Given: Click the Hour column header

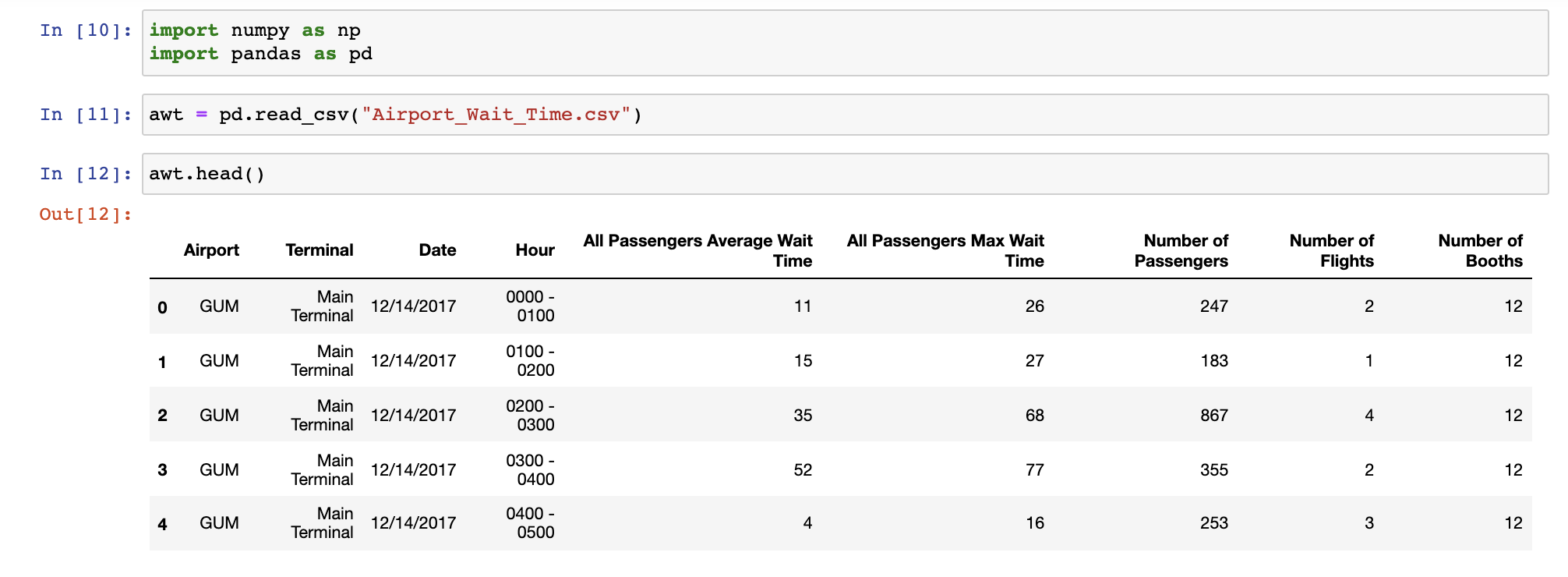Looking at the screenshot, I should (535, 250).
